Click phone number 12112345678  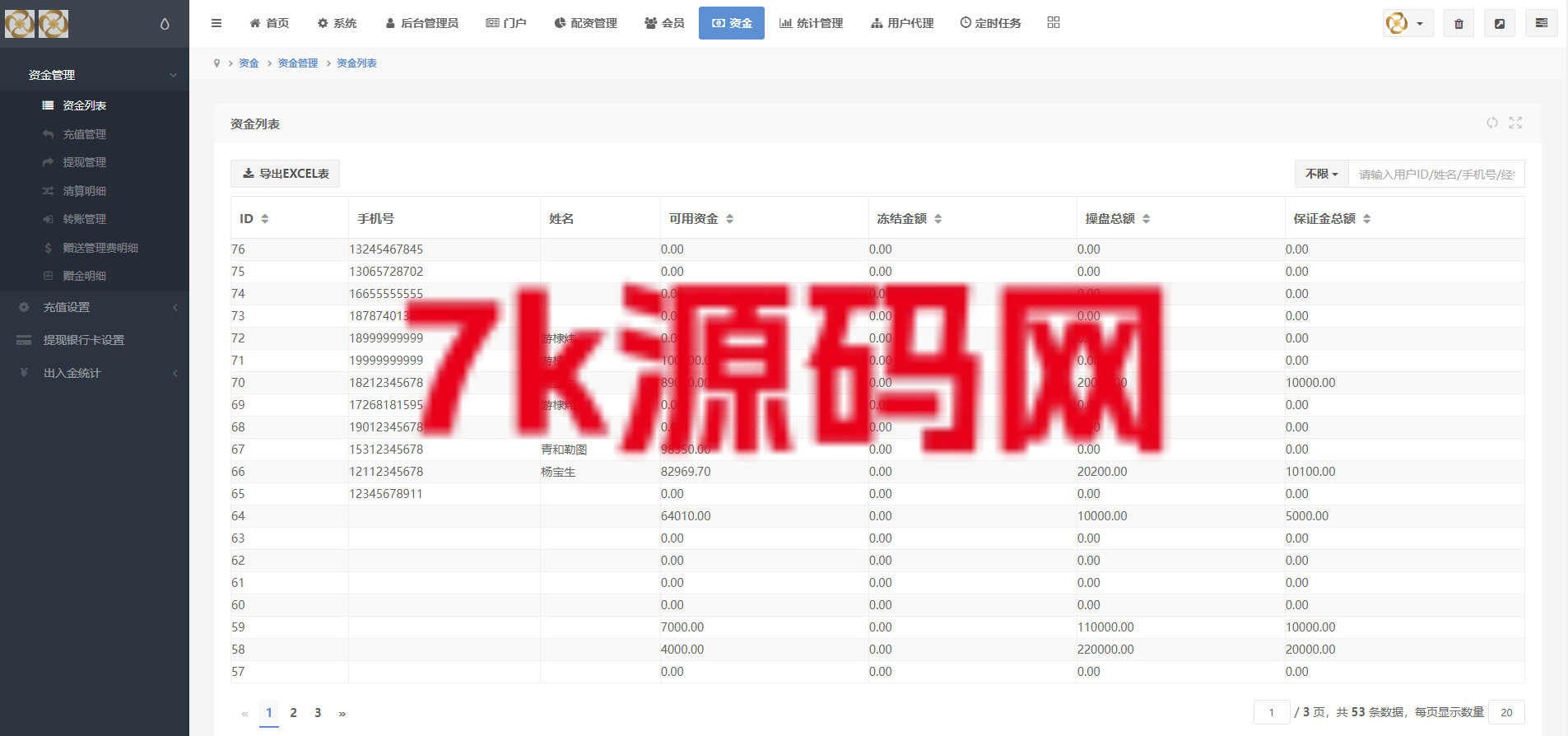(386, 472)
